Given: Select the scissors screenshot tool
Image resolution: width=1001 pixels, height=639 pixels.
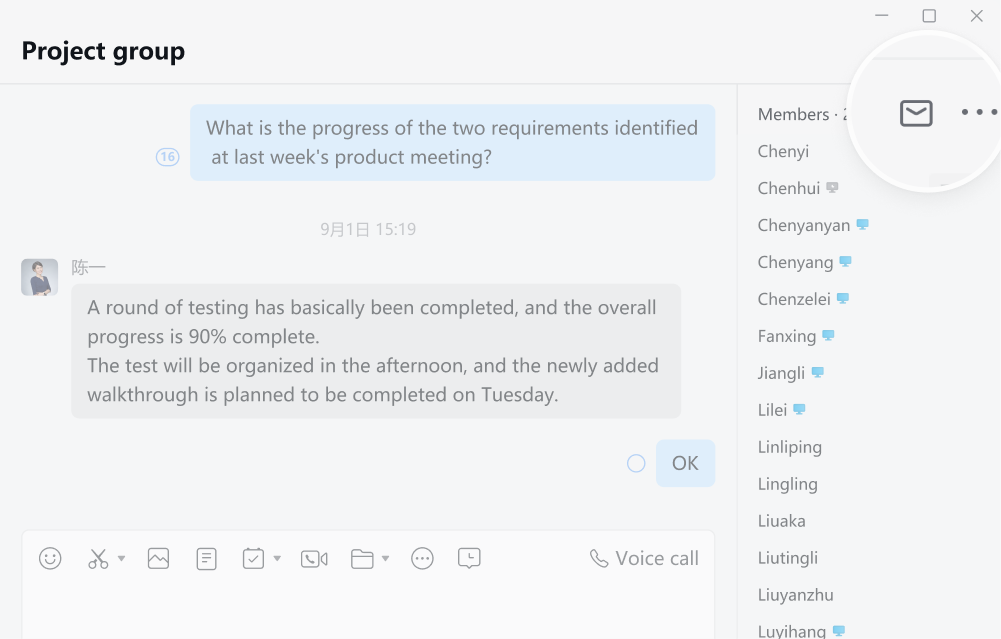Looking at the screenshot, I should (x=98, y=559).
